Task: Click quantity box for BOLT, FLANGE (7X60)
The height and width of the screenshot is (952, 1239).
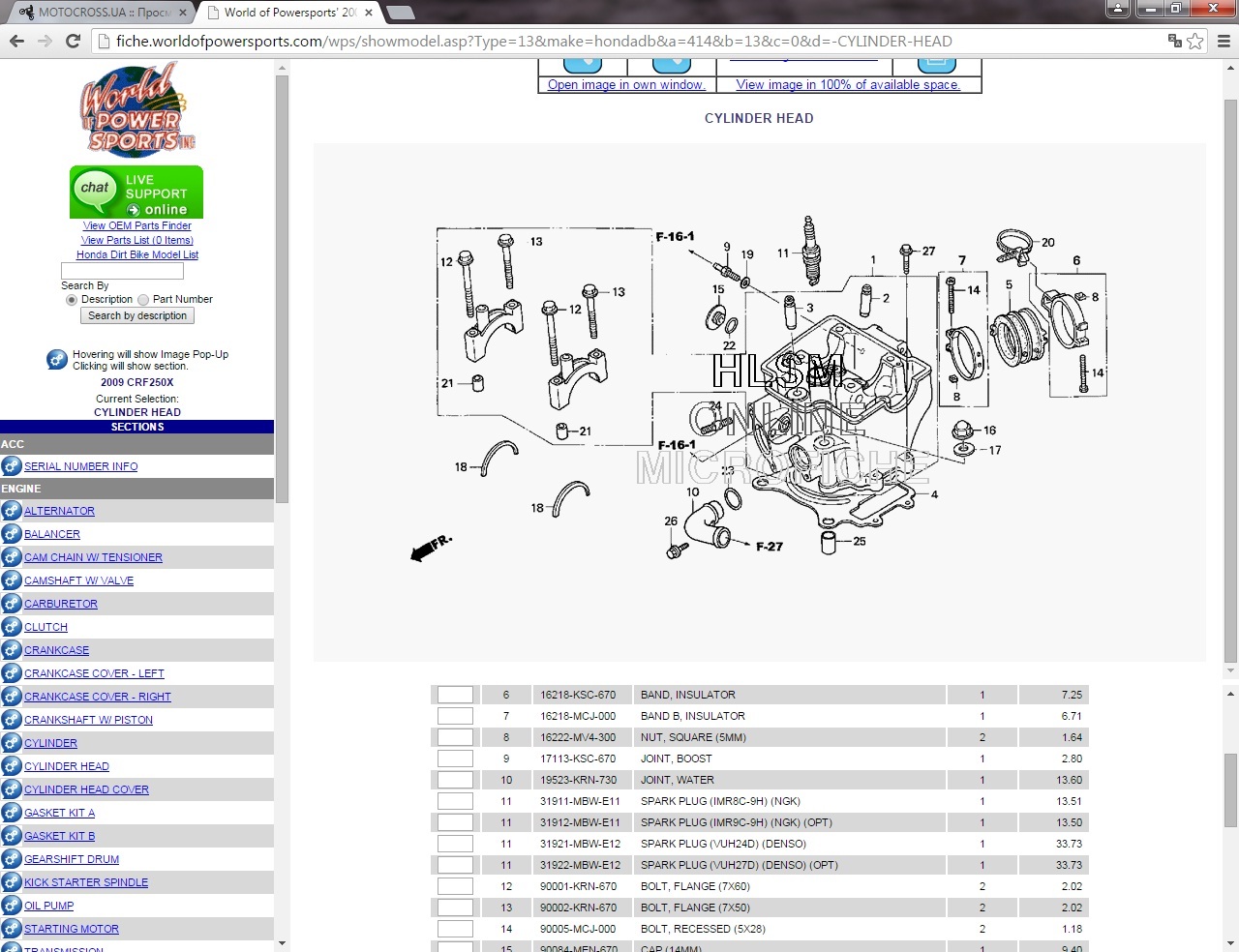Action: [x=455, y=886]
